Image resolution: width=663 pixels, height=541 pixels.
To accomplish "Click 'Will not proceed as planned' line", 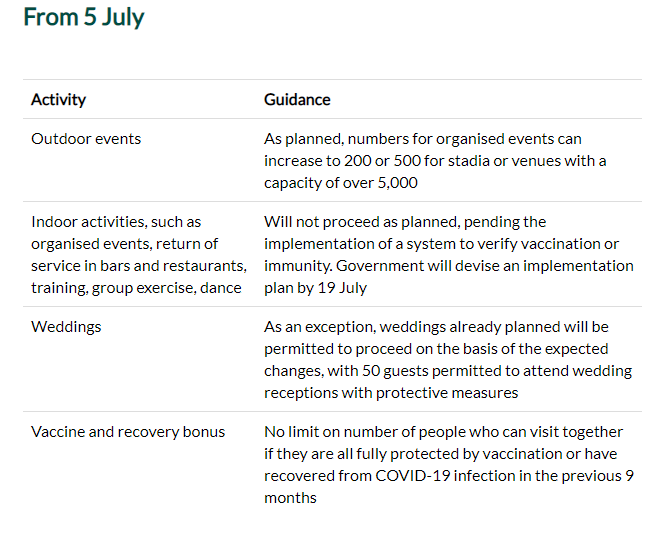I will tap(405, 222).
